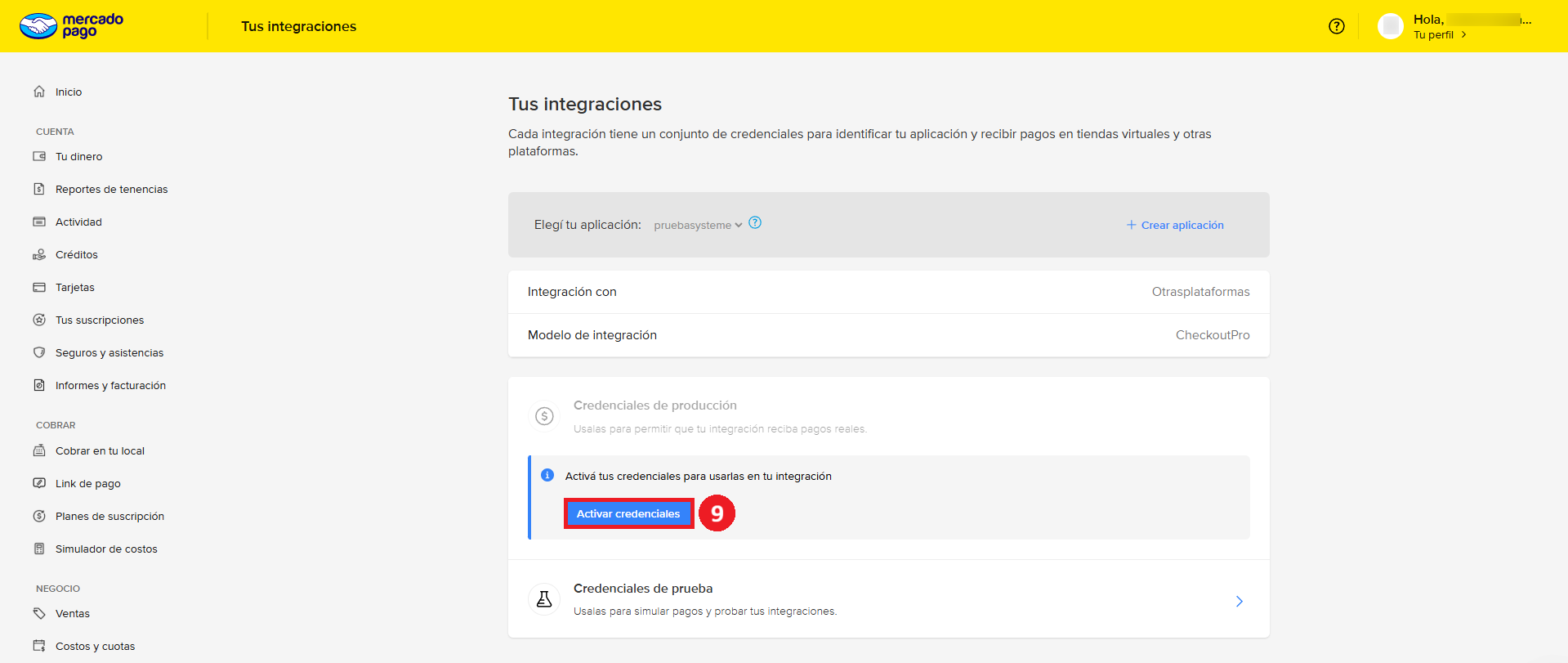Click the CheckoutPro value text
Screen dimensions: 1568x663
tap(1213, 335)
